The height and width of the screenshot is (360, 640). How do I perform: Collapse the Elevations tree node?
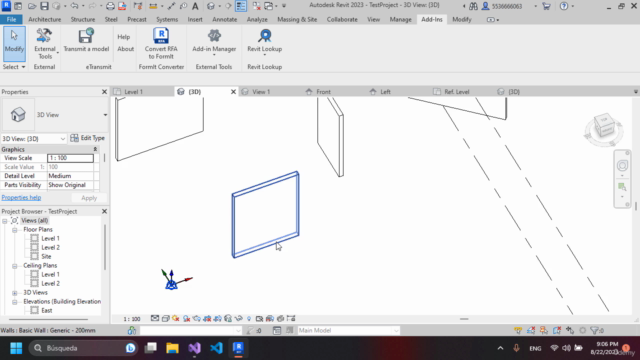coord(15,302)
